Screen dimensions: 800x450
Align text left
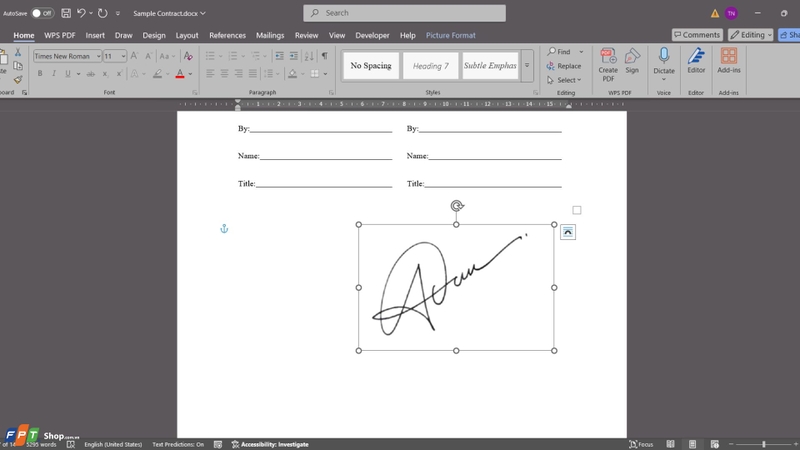coord(210,74)
